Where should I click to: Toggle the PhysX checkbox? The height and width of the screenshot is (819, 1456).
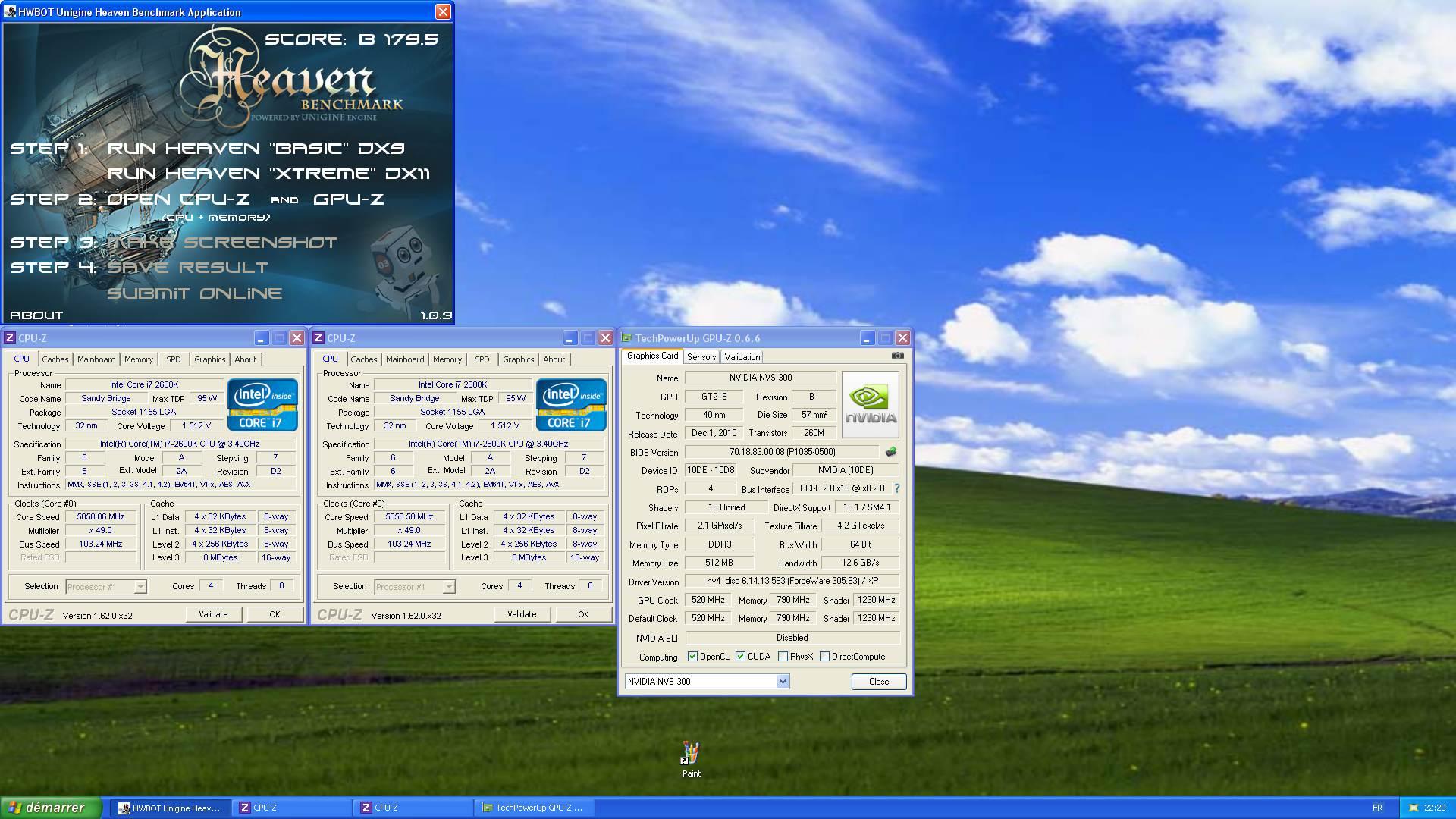783,657
